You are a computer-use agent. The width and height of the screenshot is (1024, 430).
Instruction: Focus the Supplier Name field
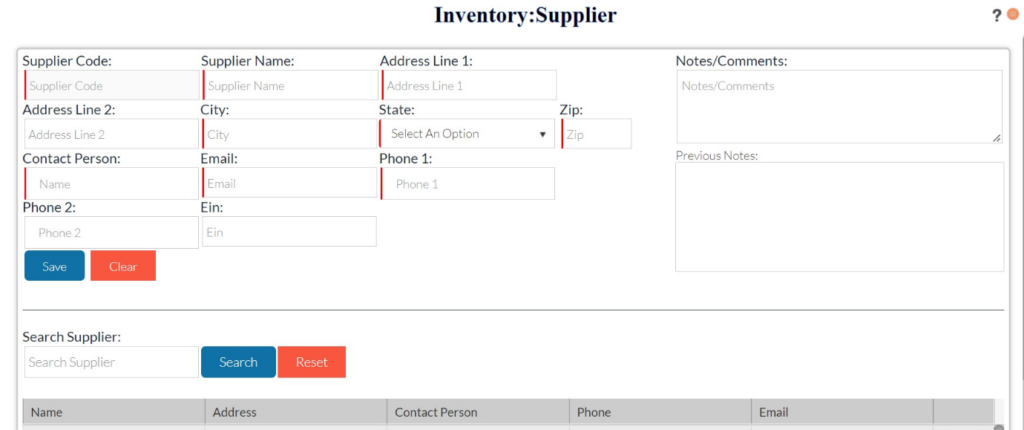click(x=290, y=86)
